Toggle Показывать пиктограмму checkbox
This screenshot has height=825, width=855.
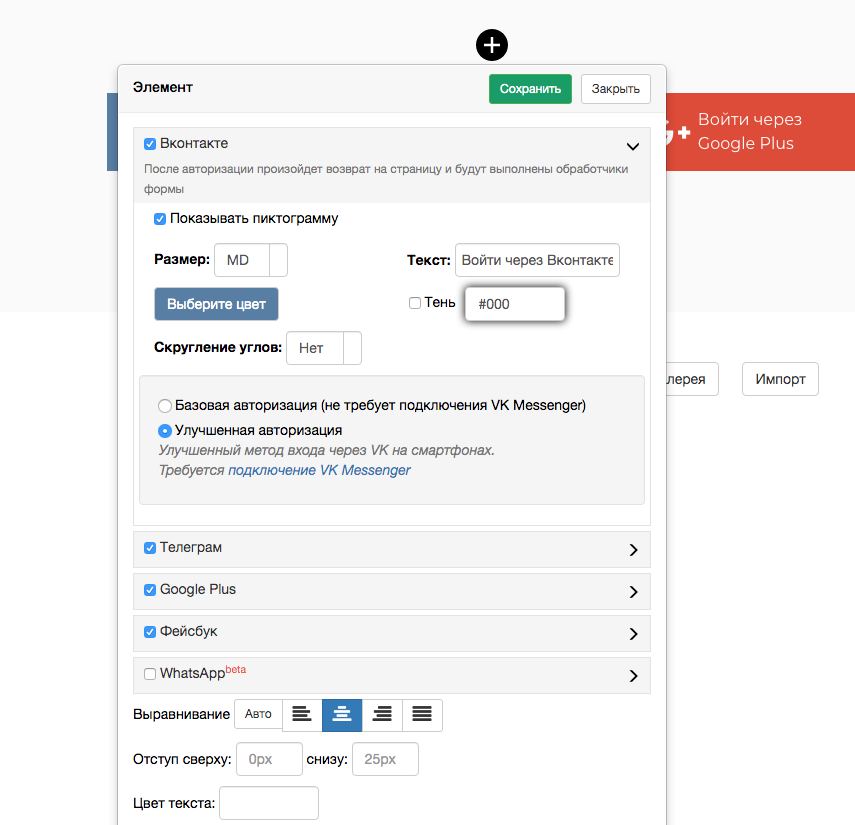[160, 219]
